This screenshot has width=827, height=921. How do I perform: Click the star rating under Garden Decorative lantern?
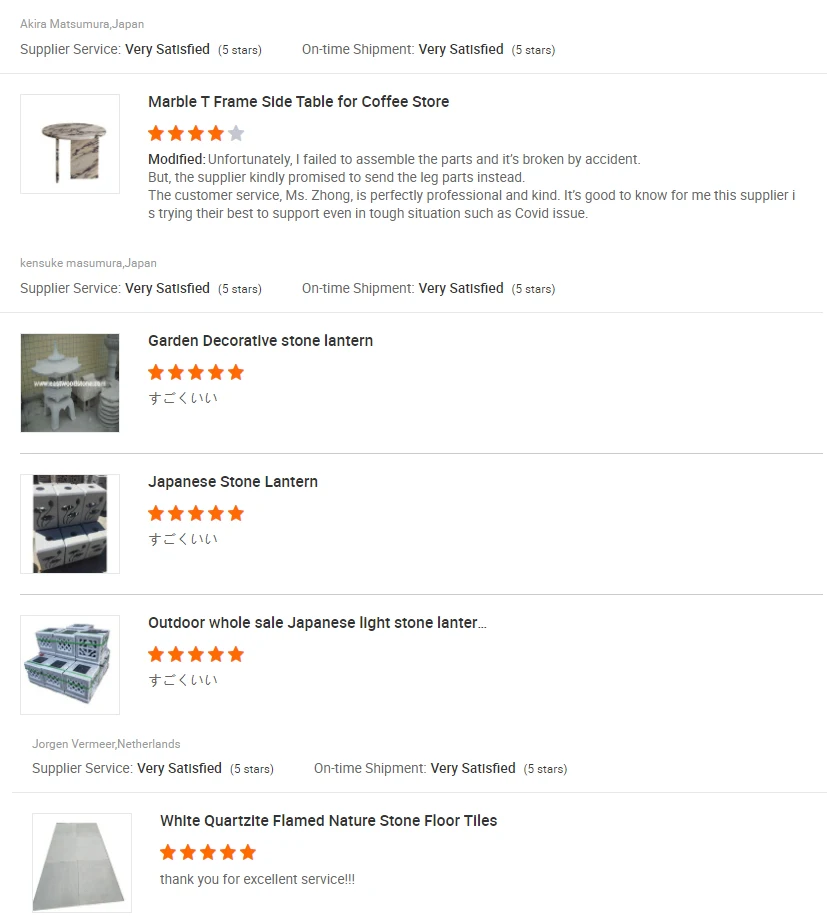(x=196, y=372)
